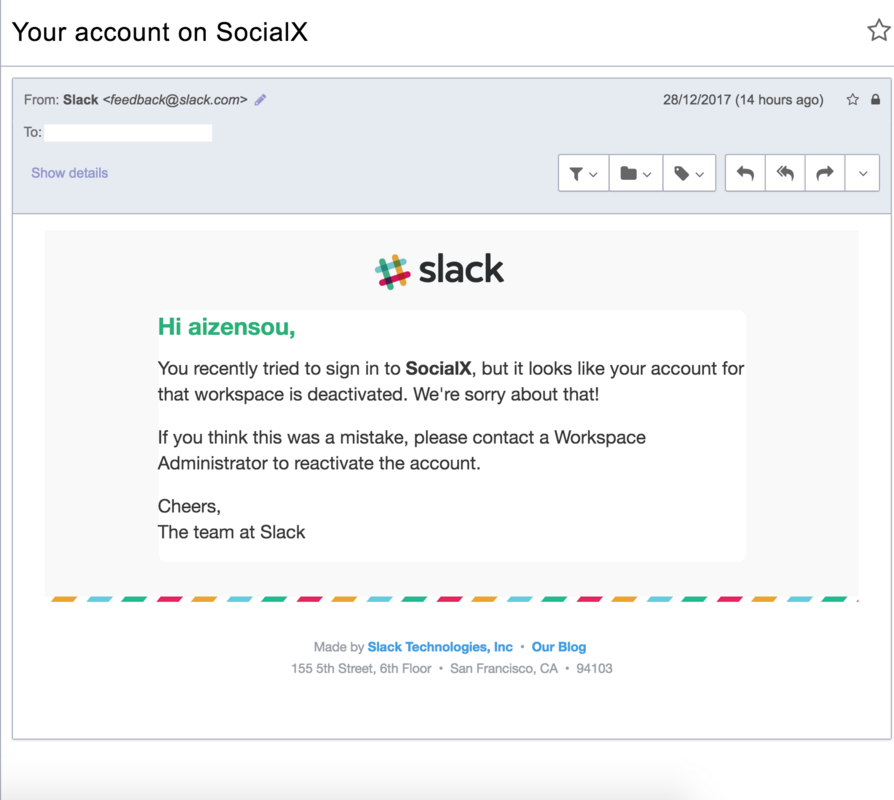The width and height of the screenshot is (894, 800).
Task: Click the recipient To field
Action: tap(128, 133)
